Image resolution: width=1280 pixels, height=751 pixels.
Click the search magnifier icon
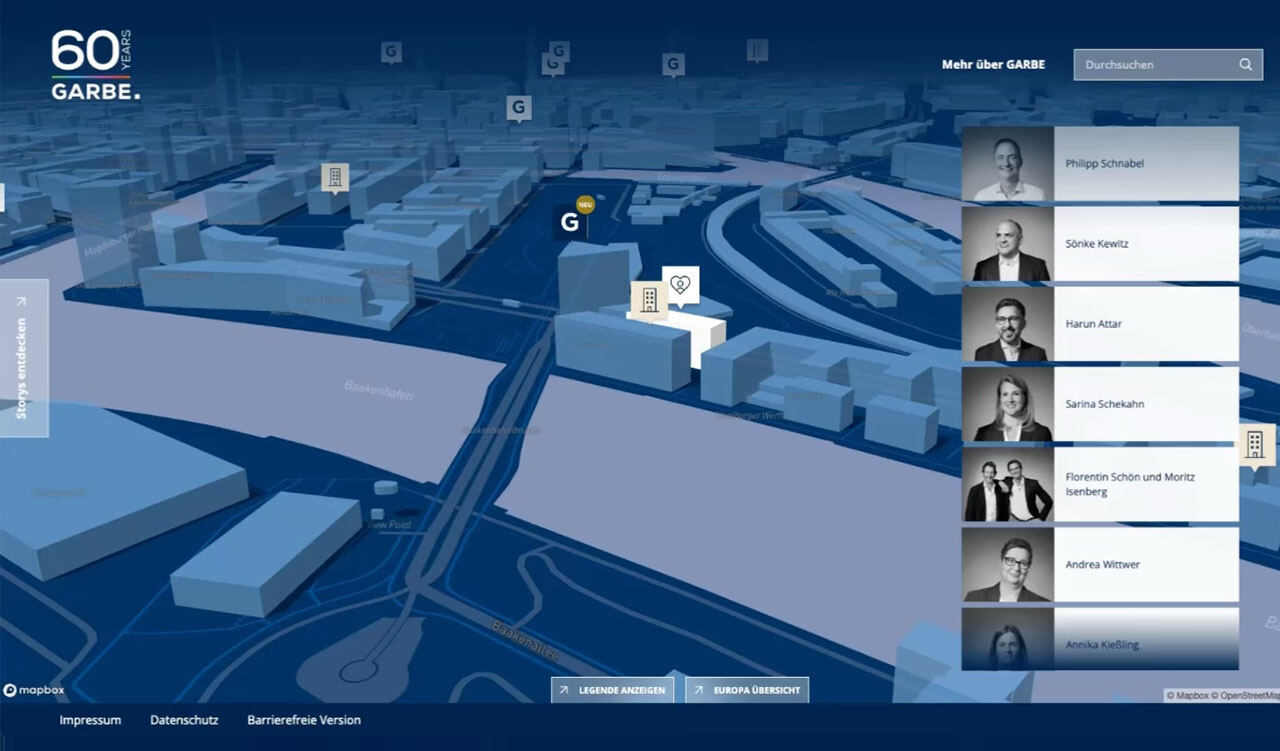[x=1245, y=64]
